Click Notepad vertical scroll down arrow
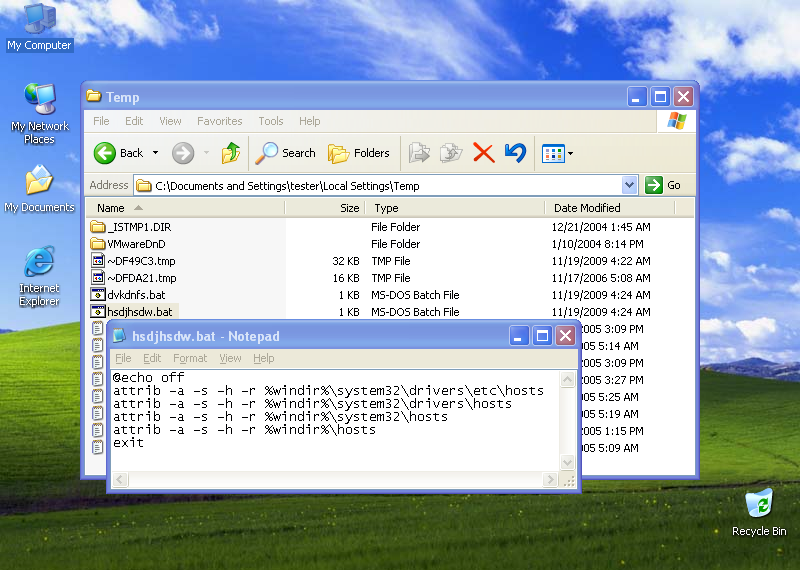Screen dimensions: 800x570 (x=567, y=462)
